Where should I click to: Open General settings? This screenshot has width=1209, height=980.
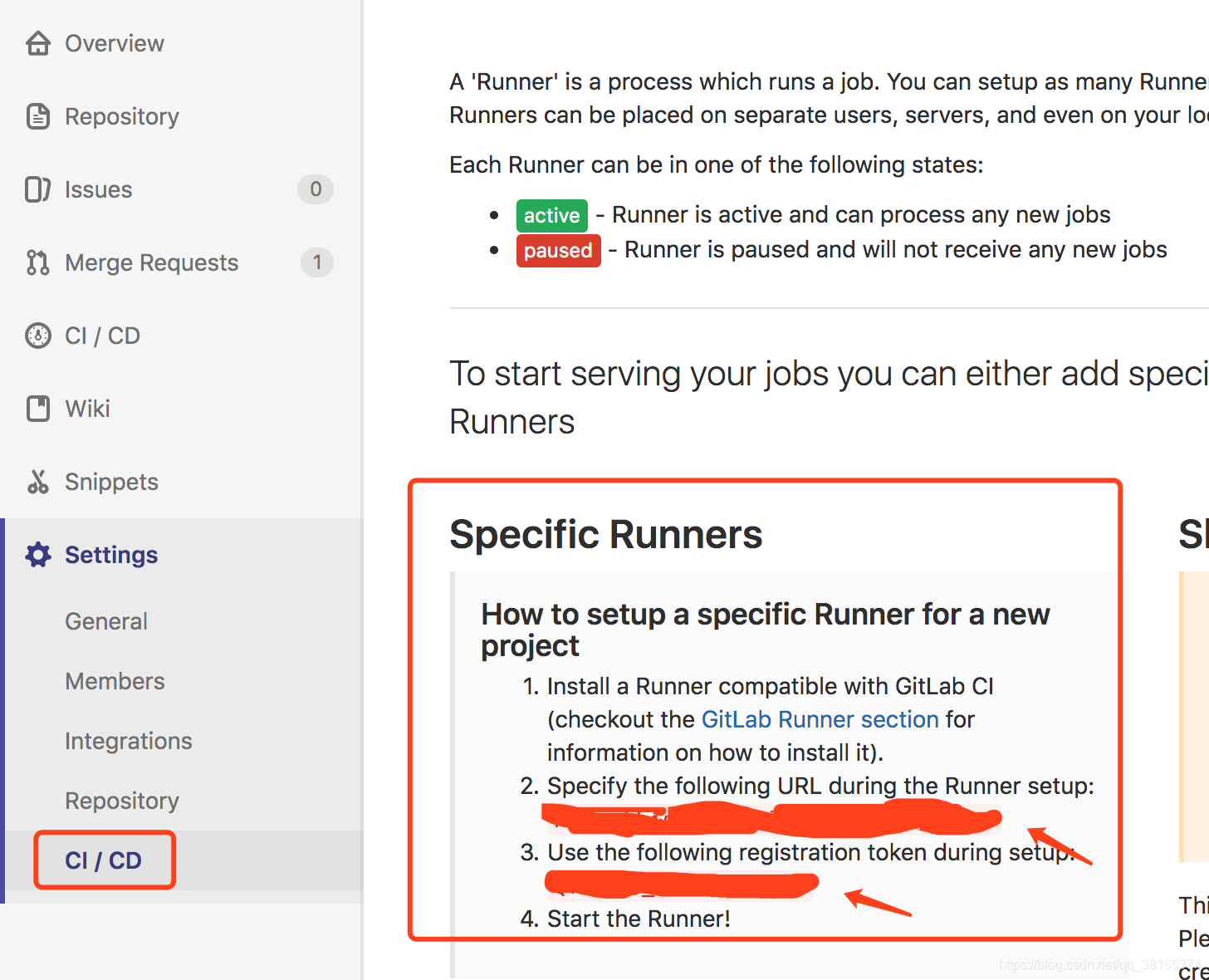coord(106,620)
